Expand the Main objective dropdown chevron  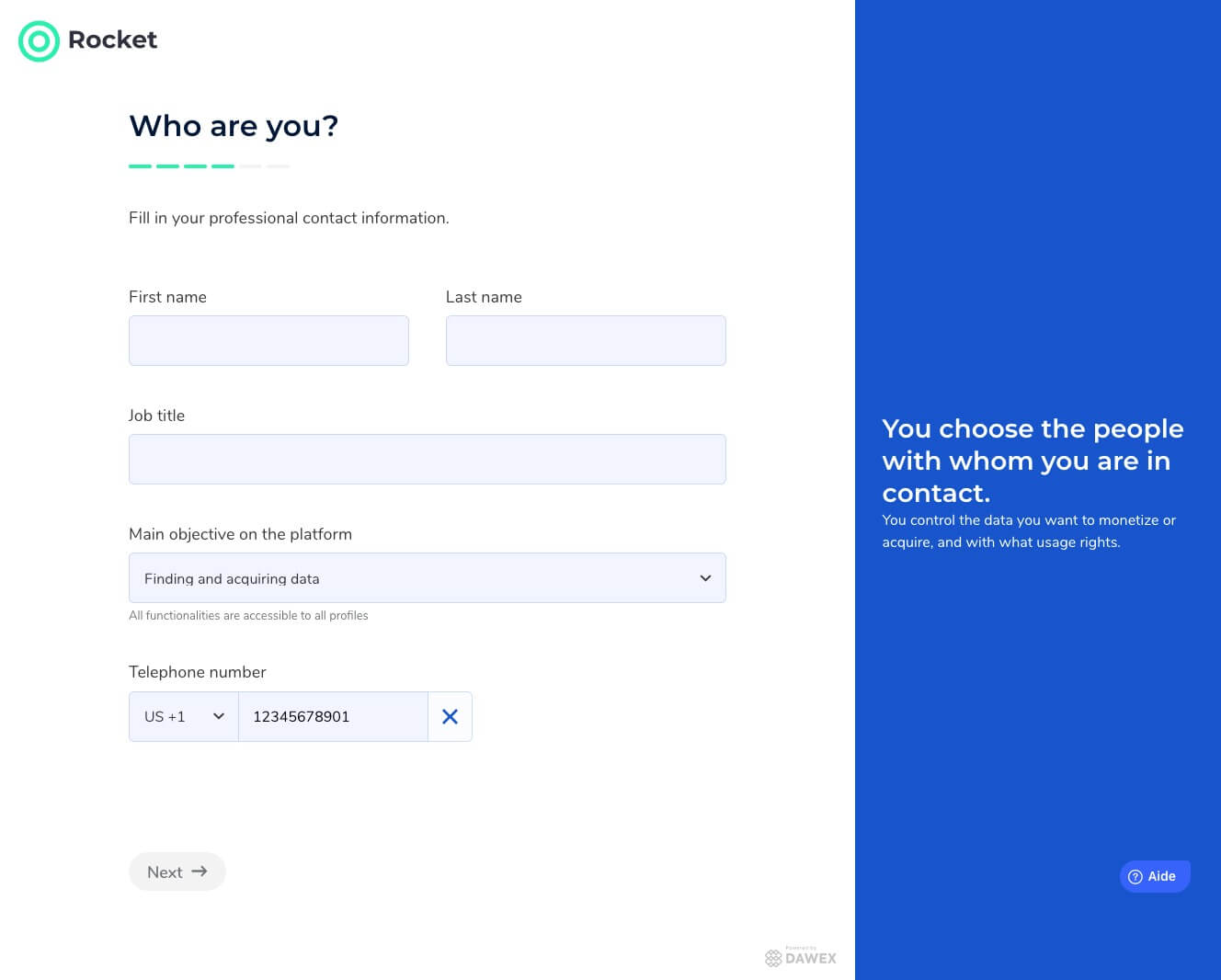[x=705, y=578]
